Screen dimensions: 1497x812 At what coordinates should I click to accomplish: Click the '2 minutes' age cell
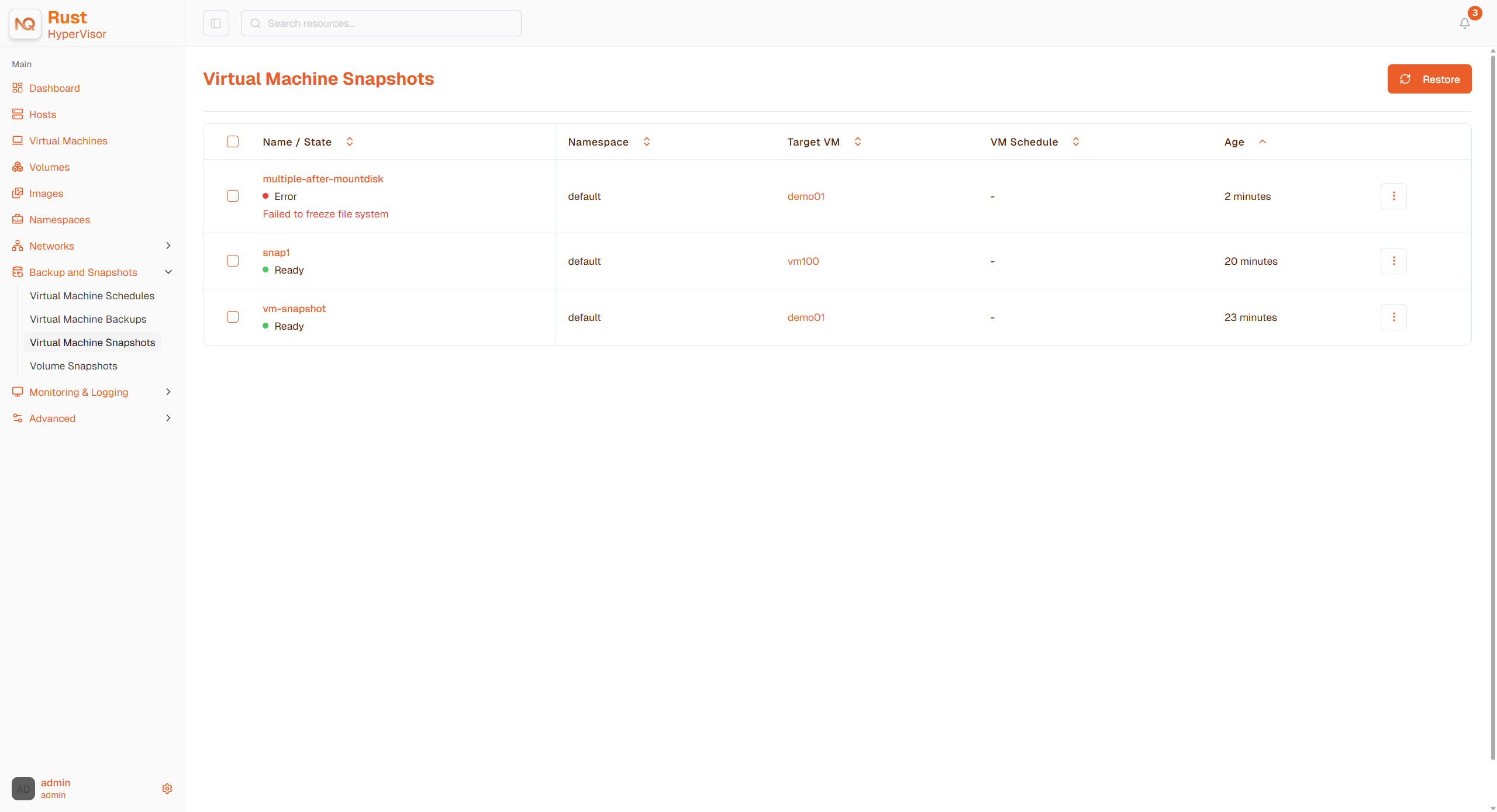(1247, 196)
